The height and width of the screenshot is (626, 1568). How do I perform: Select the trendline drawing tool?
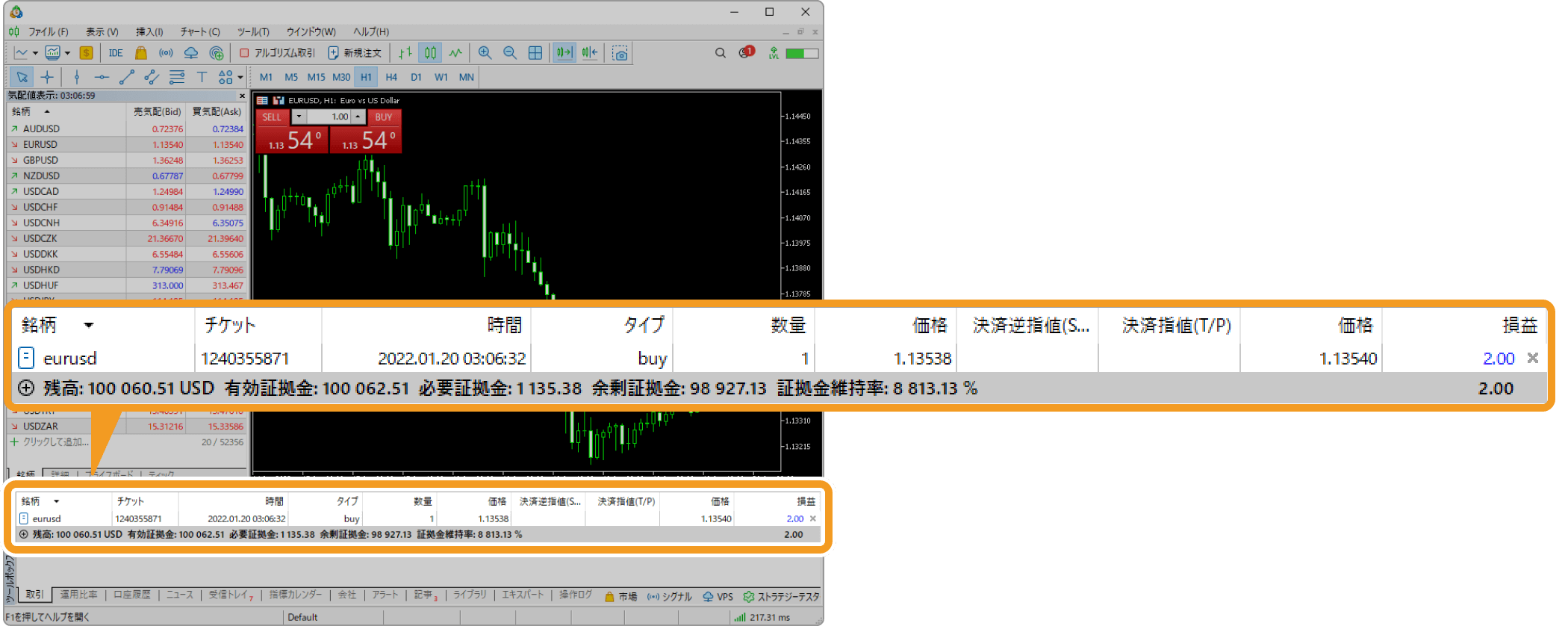tap(127, 77)
